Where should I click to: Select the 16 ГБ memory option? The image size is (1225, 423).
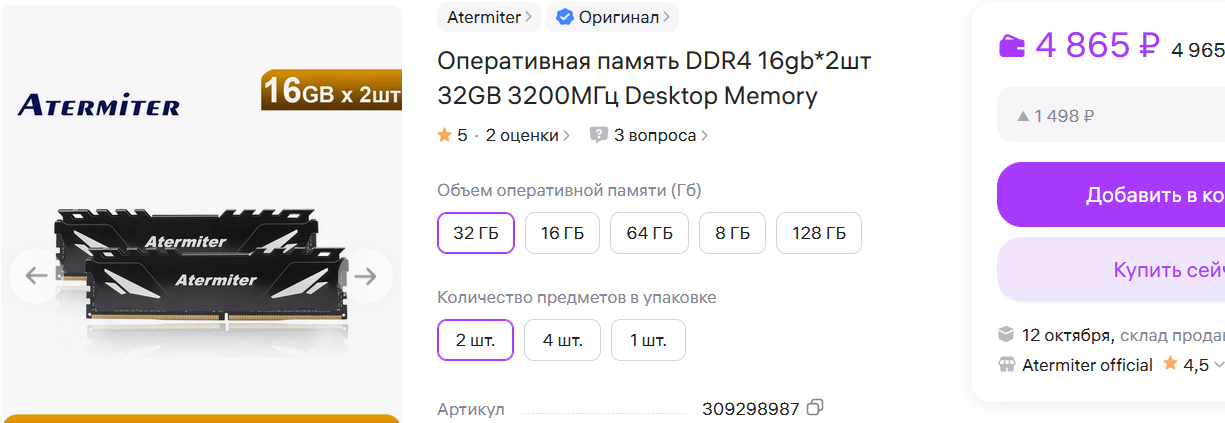562,234
